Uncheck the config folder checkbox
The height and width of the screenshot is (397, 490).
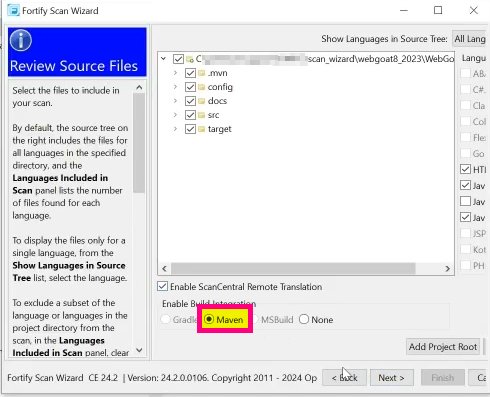pos(190,87)
